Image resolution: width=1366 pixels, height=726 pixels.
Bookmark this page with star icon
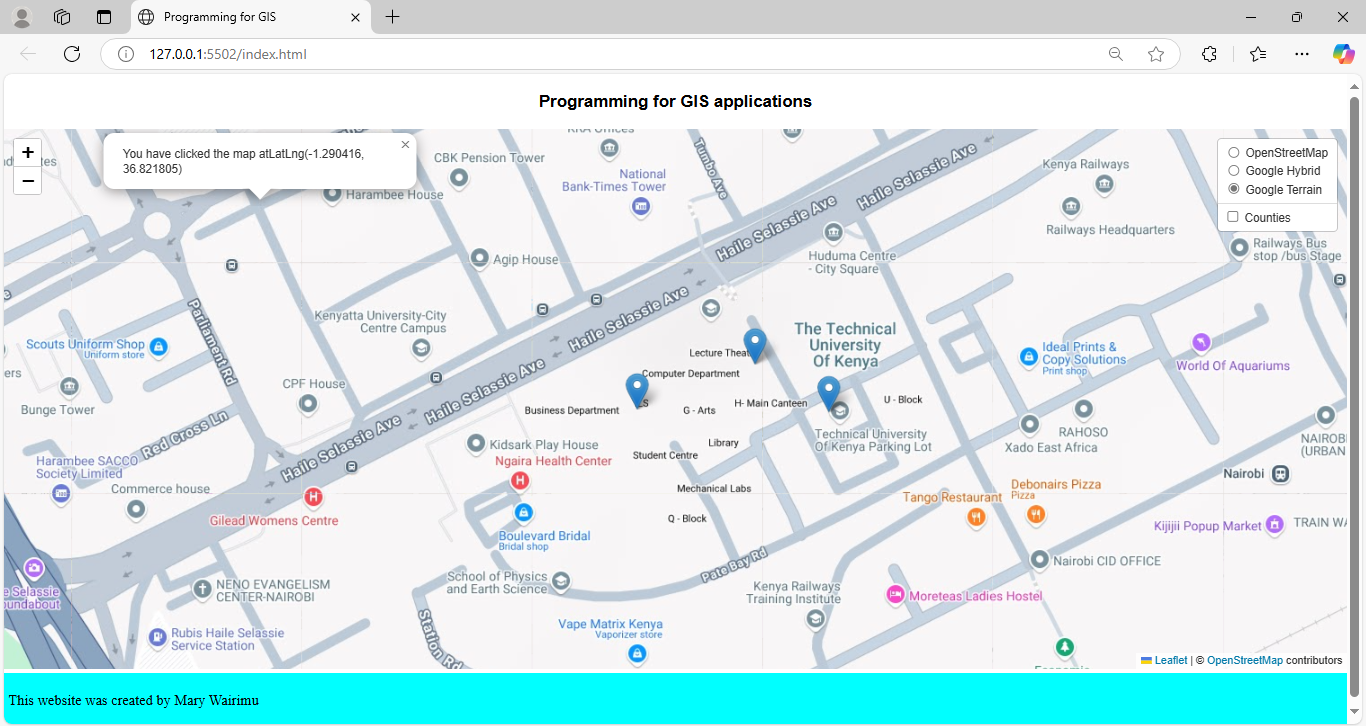[x=1156, y=54]
